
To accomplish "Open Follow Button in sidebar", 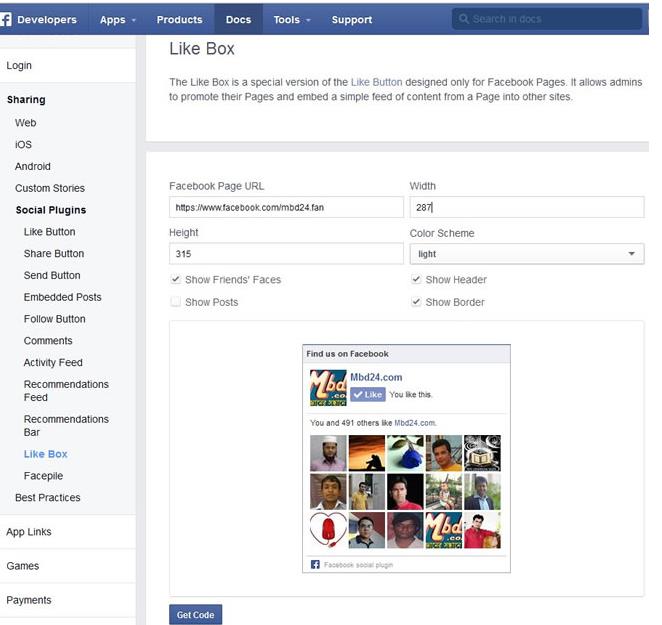I will pyautogui.click(x=54, y=319).
